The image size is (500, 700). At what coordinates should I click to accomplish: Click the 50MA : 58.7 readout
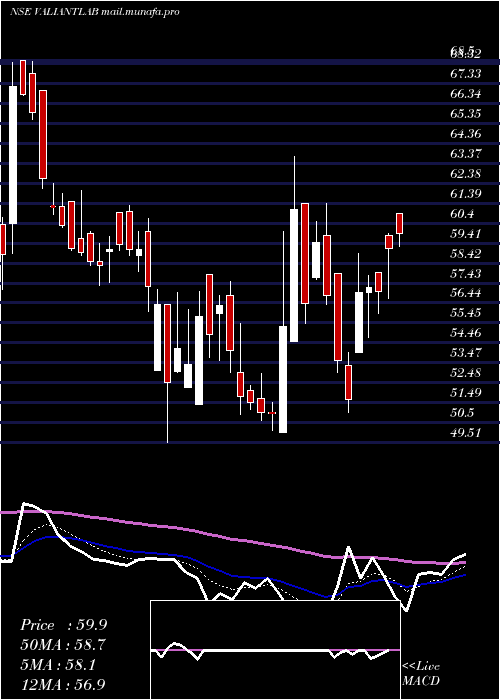click(x=64, y=645)
